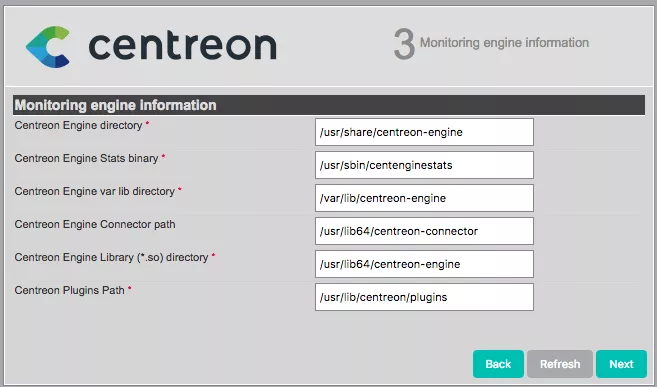Screen dimensions: 657x387
Task: Click the Centreon Engine Connector path label
Action: 95,224
